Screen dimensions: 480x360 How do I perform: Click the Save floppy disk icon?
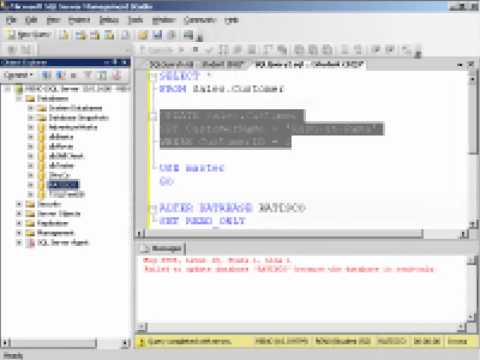pyautogui.click(x=157, y=35)
